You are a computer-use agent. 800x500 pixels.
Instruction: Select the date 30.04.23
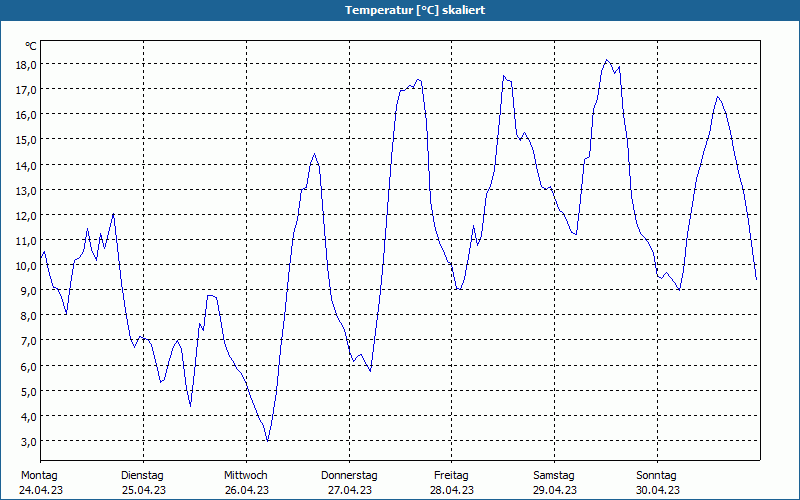click(658, 490)
